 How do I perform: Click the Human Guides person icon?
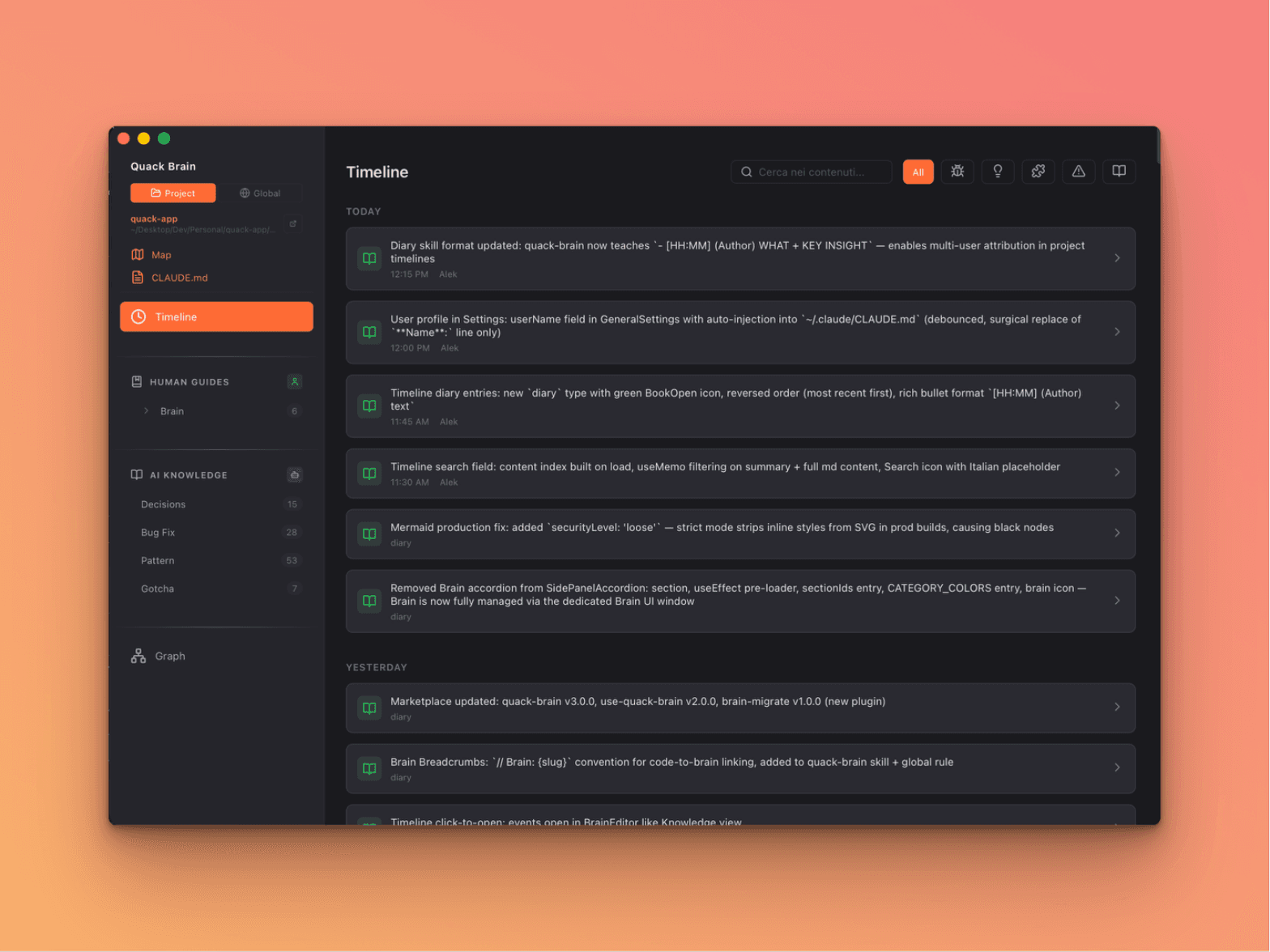pos(295,382)
